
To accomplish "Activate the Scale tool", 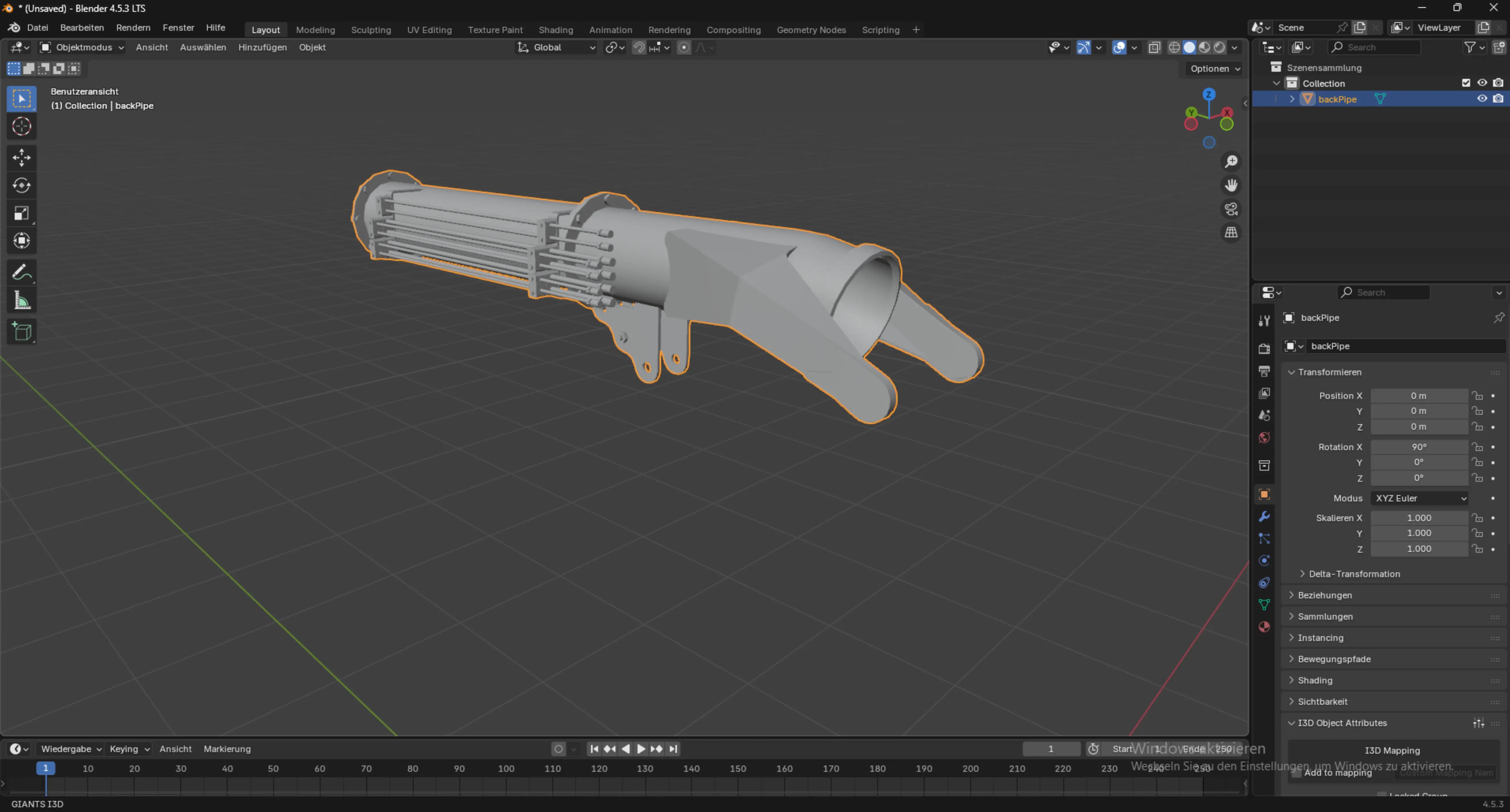I will [22, 213].
